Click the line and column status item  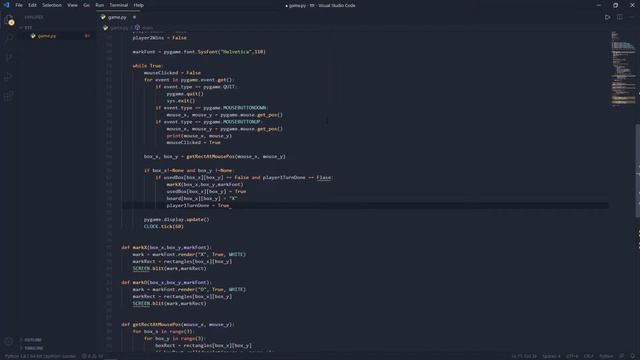(x=524, y=356)
